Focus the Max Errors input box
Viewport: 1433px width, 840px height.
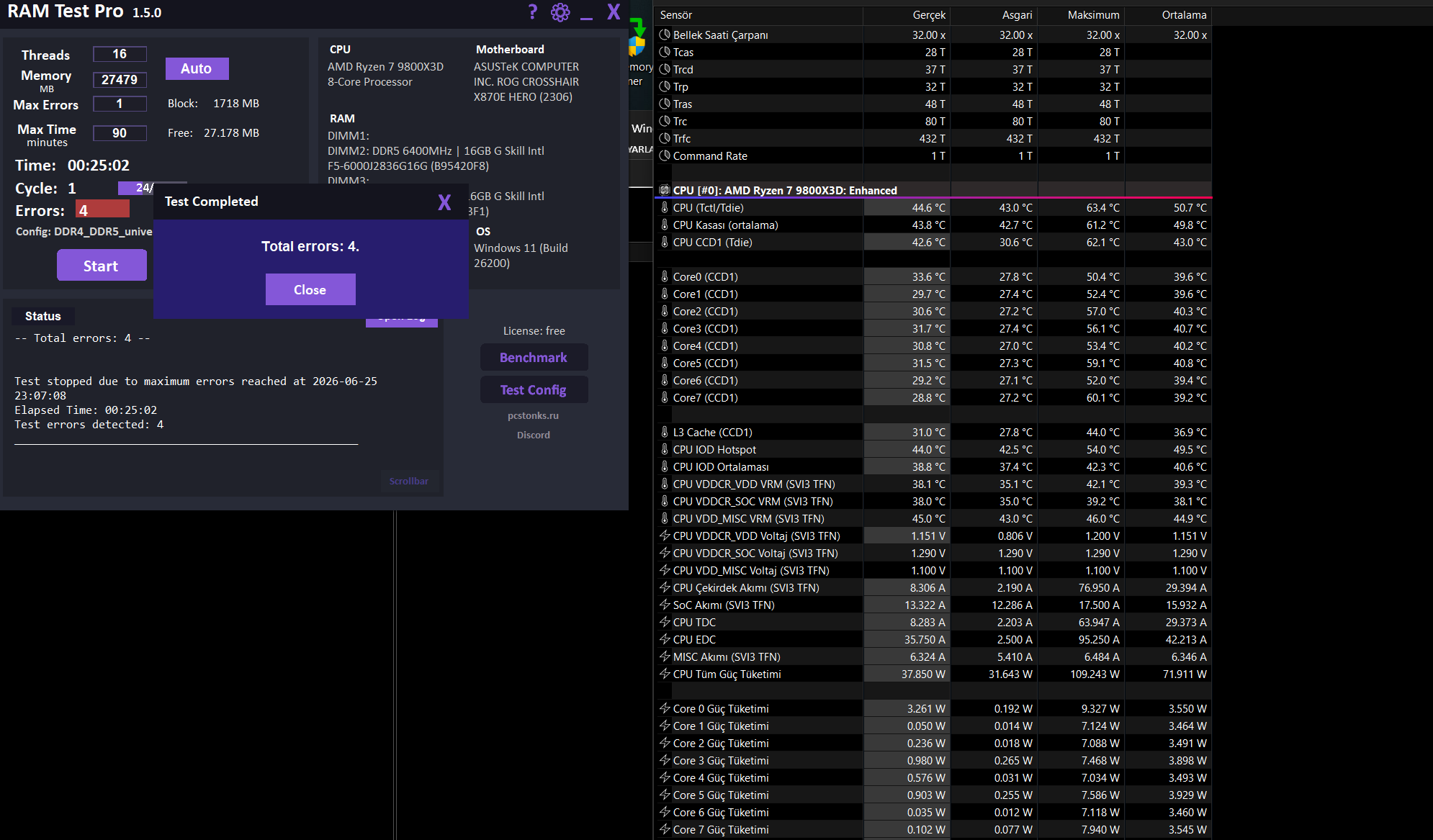120,104
